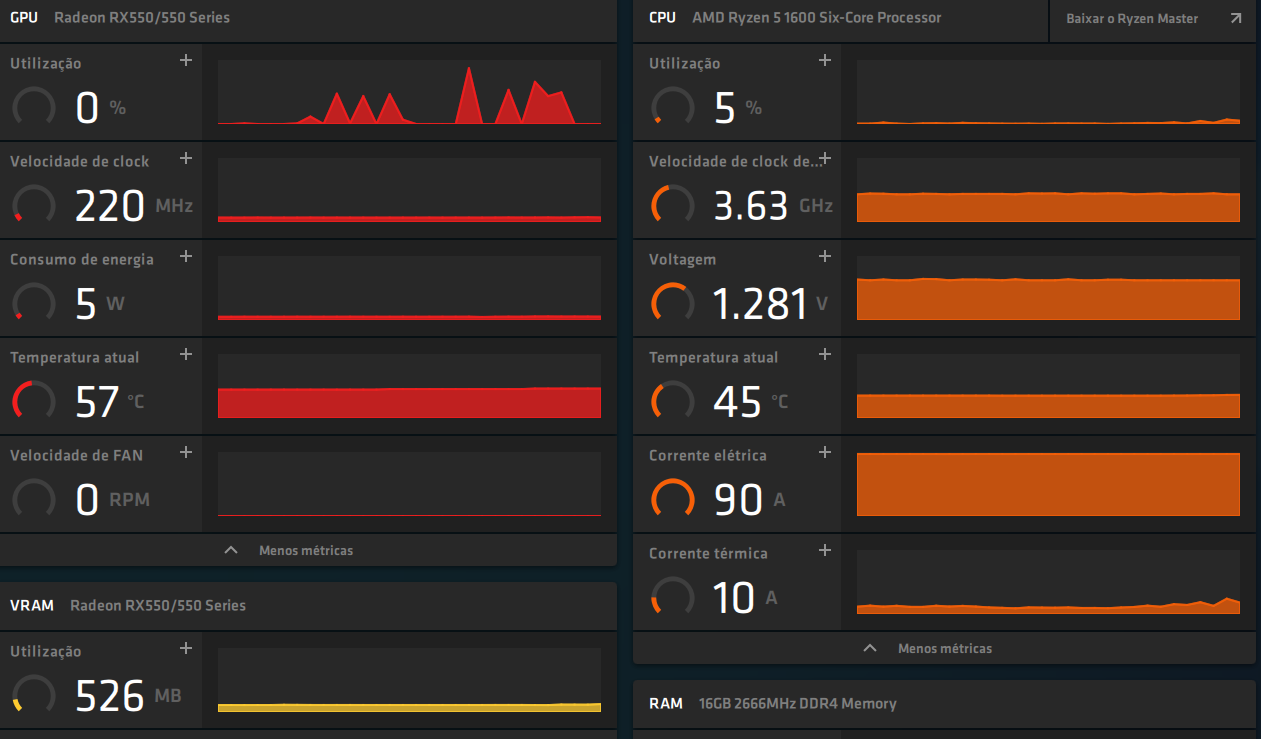Click the plus icon next to Corrente térmica
The height and width of the screenshot is (739, 1261).
pos(825,551)
